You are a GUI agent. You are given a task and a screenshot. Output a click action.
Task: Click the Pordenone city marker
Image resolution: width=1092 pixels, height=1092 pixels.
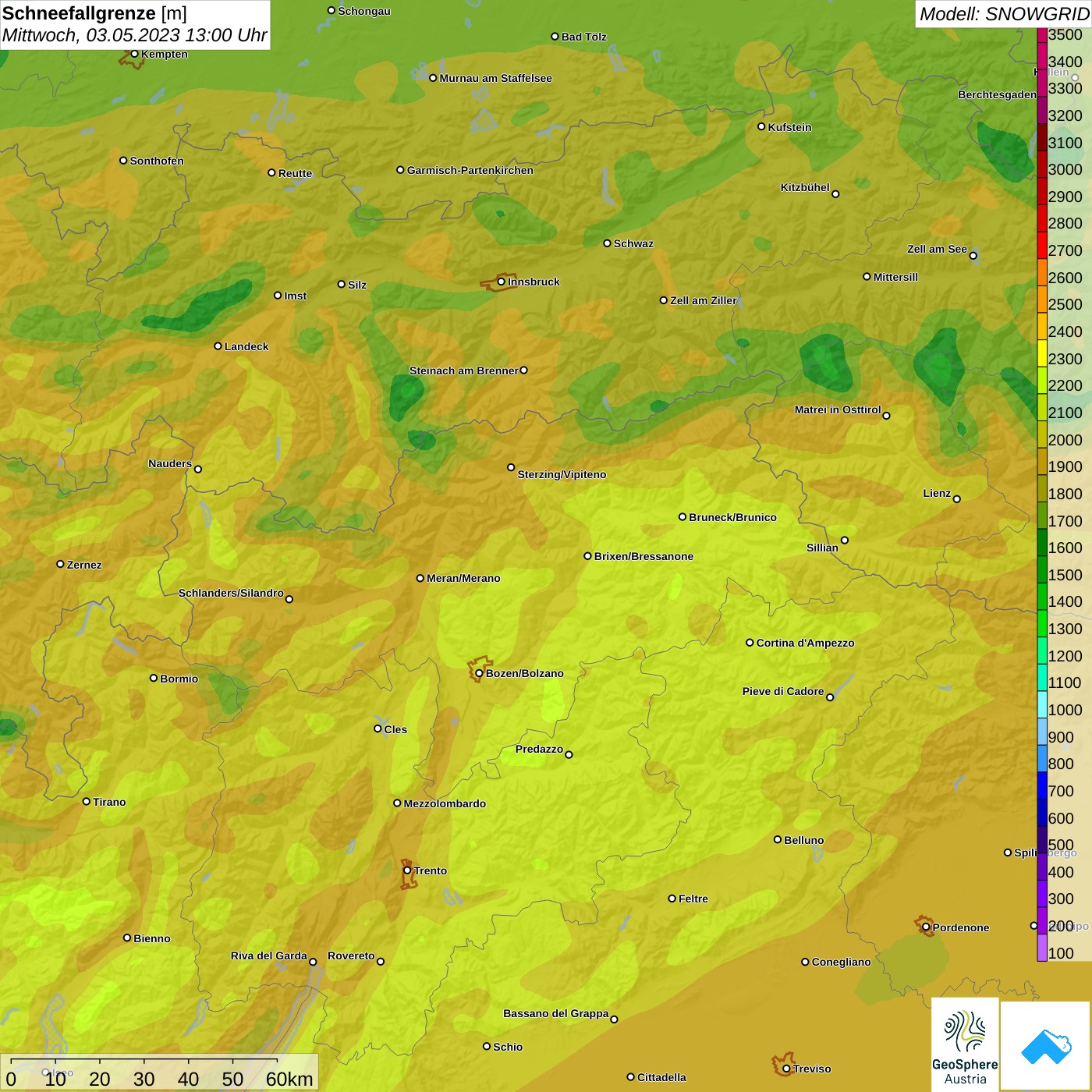tap(926, 927)
